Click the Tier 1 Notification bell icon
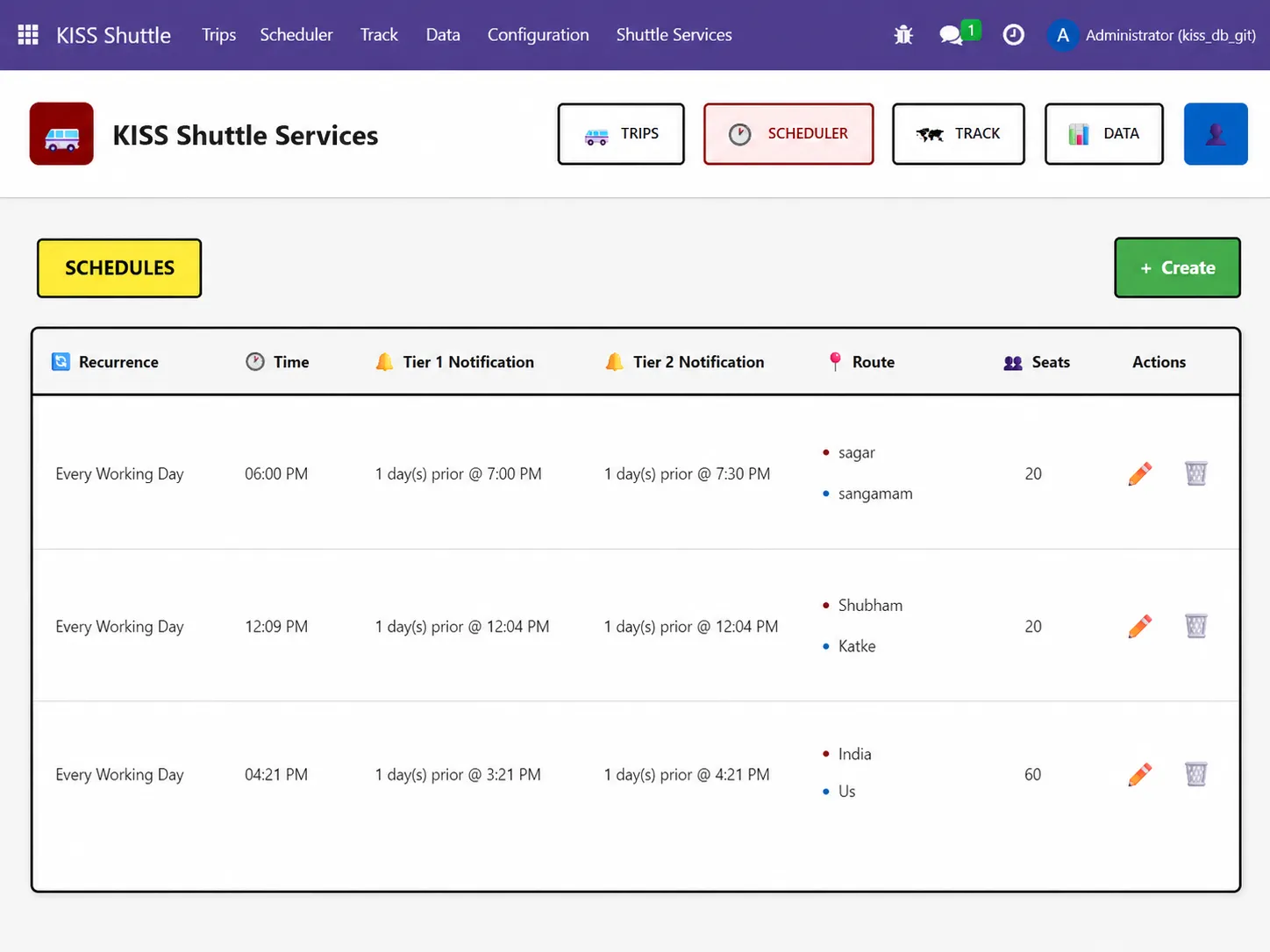Image resolution: width=1270 pixels, height=952 pixels. click(384, 361)
